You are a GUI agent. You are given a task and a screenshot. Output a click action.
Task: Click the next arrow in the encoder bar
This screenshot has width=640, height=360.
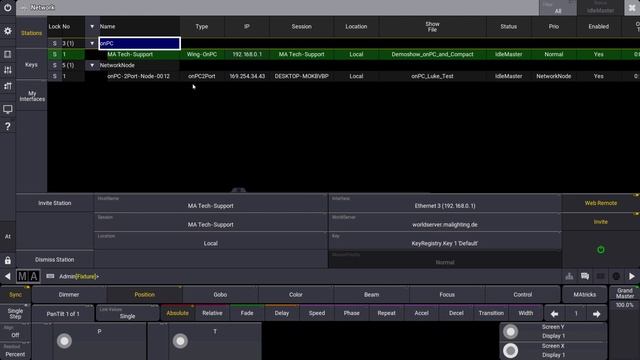click(x=596, y=314)
